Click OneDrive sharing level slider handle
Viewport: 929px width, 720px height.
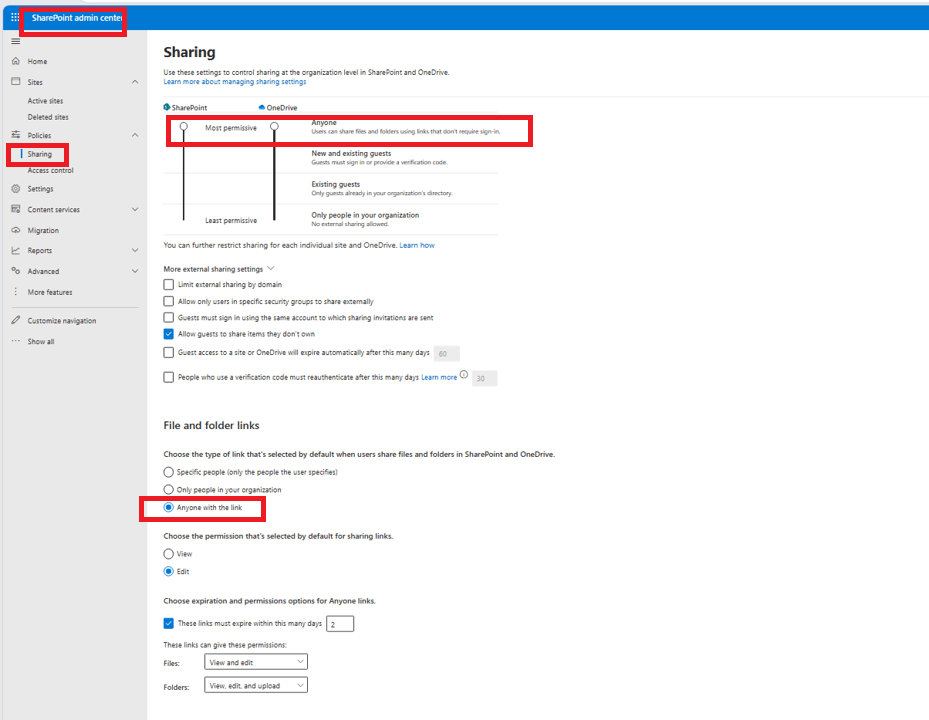[x=274, y=127]
